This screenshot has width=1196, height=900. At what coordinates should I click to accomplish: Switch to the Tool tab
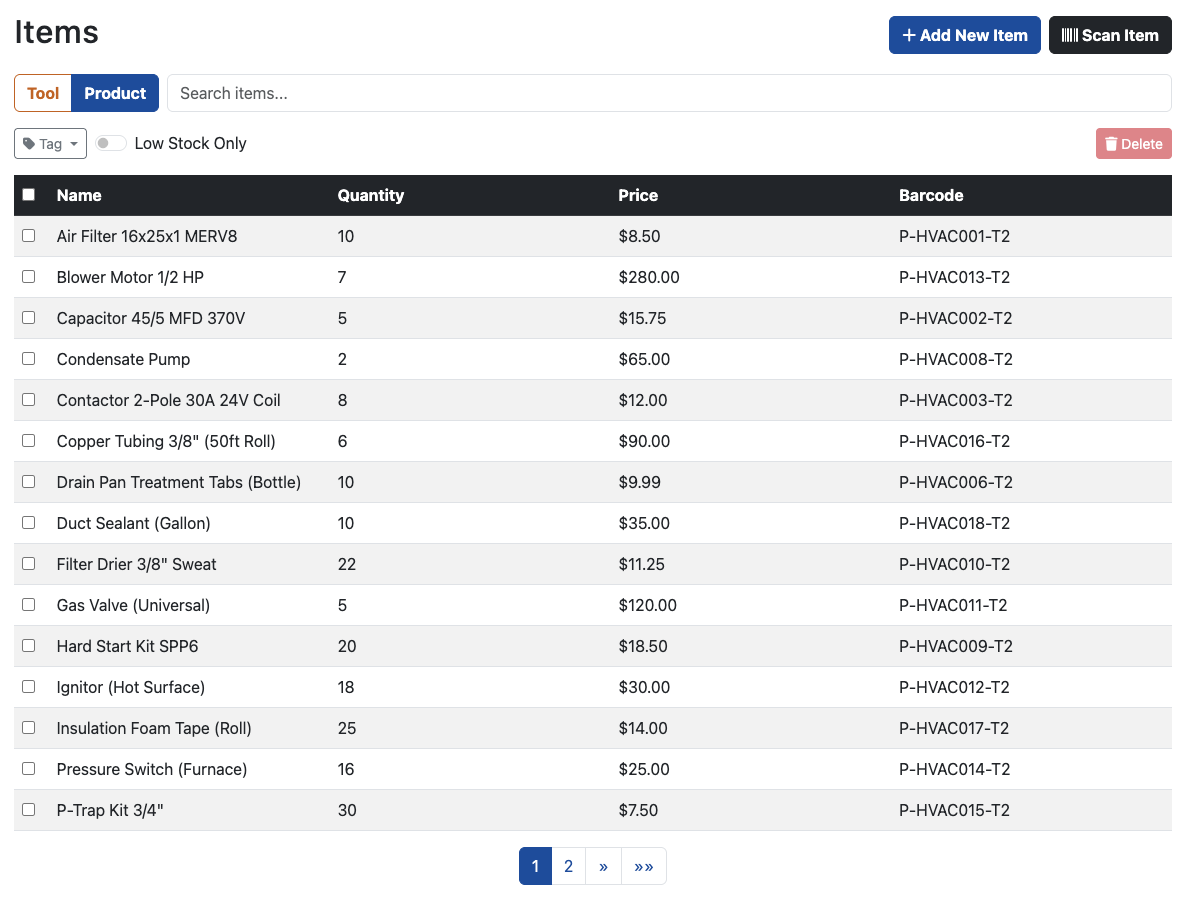point(42,92)
